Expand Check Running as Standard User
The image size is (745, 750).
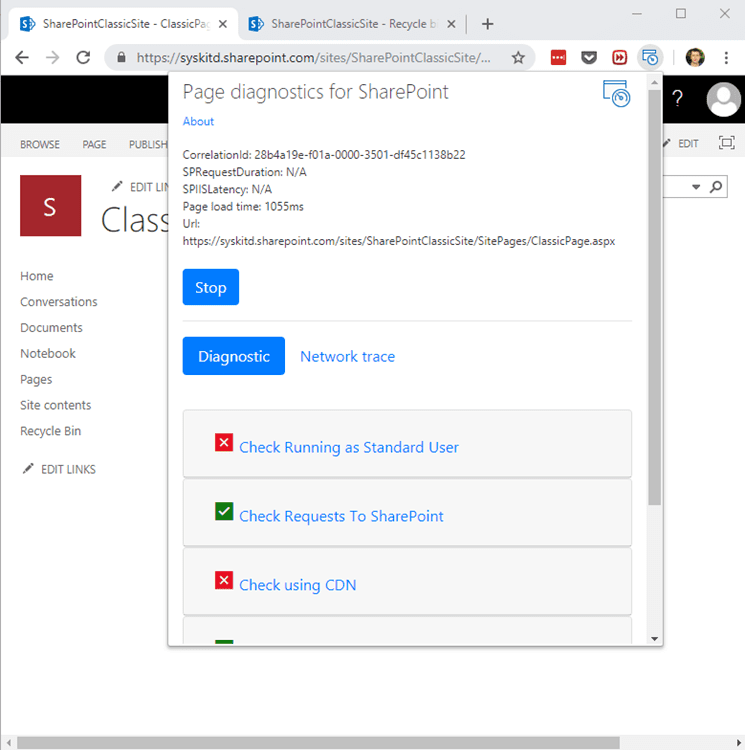pyautogui.click(x=349, y=447)
